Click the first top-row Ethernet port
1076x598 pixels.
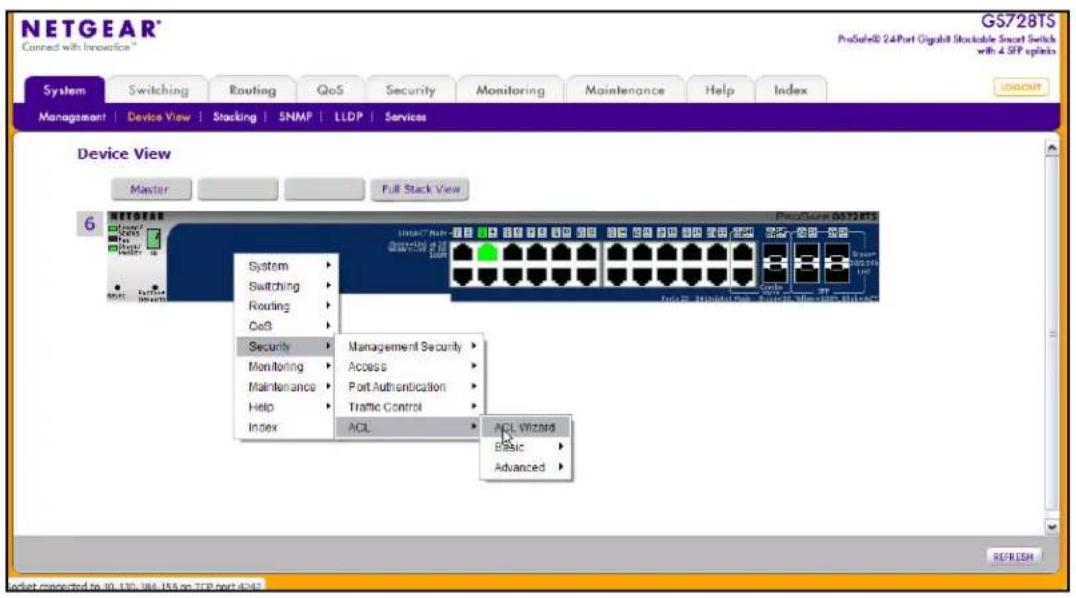(463, 253)
